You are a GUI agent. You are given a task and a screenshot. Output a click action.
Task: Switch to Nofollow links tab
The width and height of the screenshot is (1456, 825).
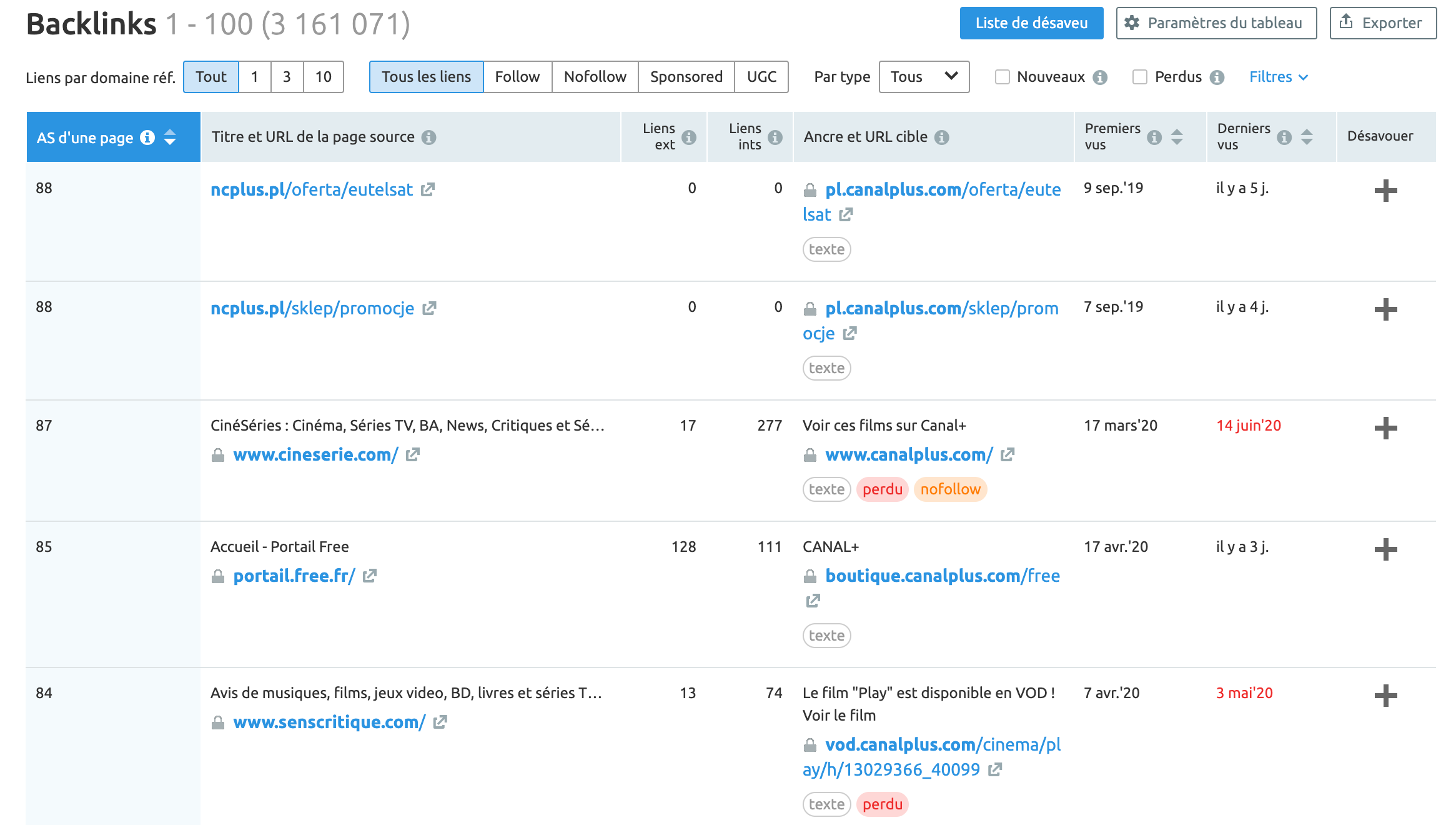(595, 77)
